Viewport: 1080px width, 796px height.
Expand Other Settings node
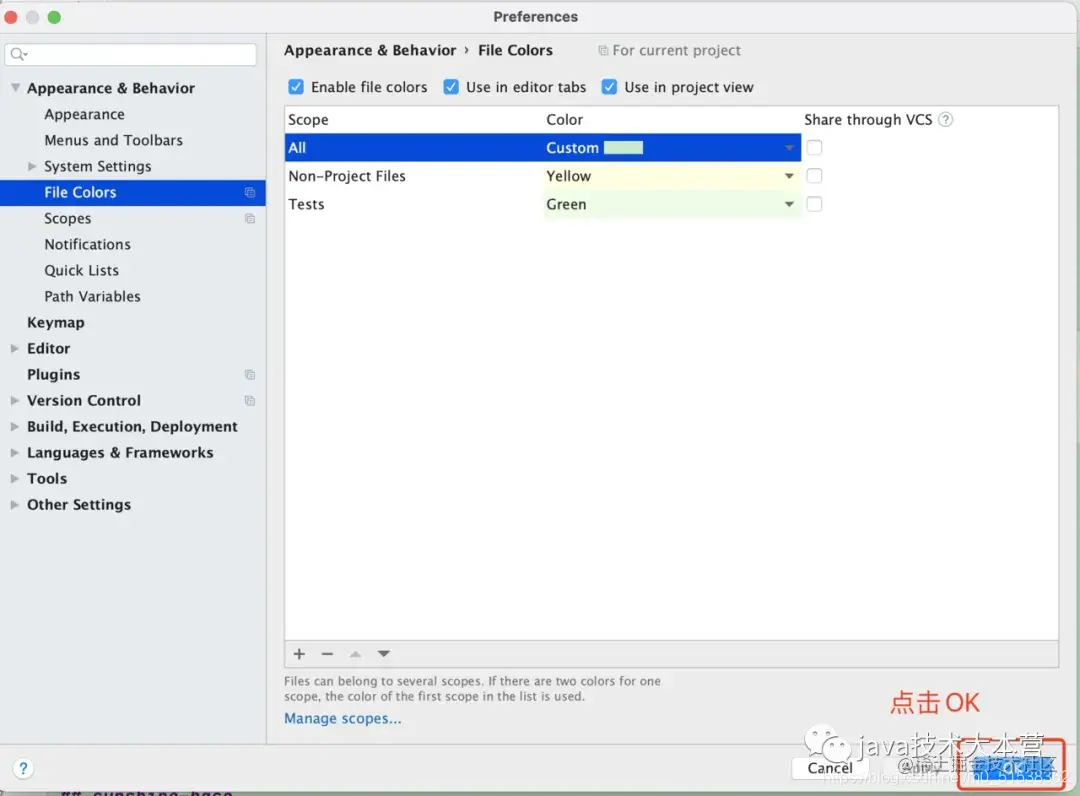pyautogui.click(x=14, y=505)
